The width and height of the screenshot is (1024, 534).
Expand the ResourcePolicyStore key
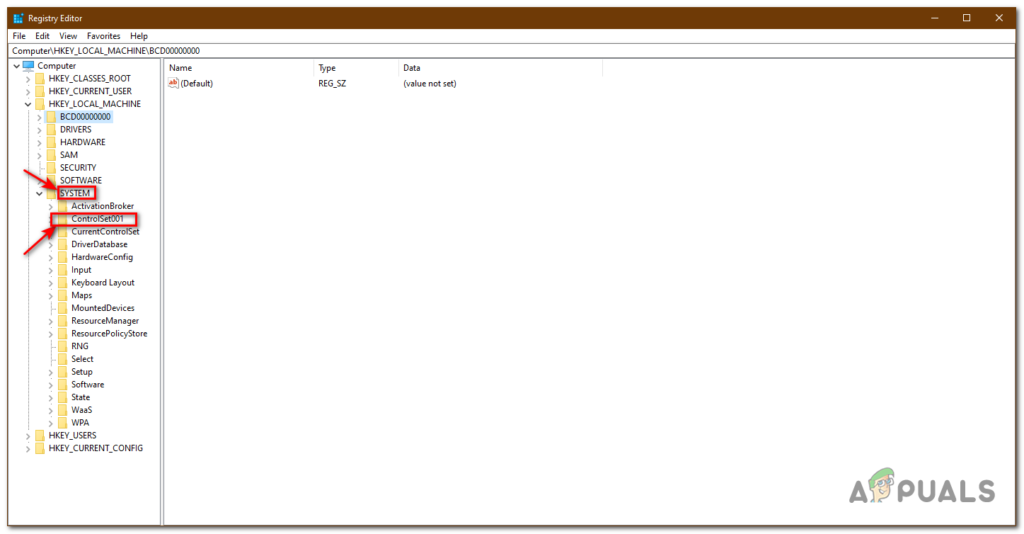pyautogui.click(x=51, y=334)
